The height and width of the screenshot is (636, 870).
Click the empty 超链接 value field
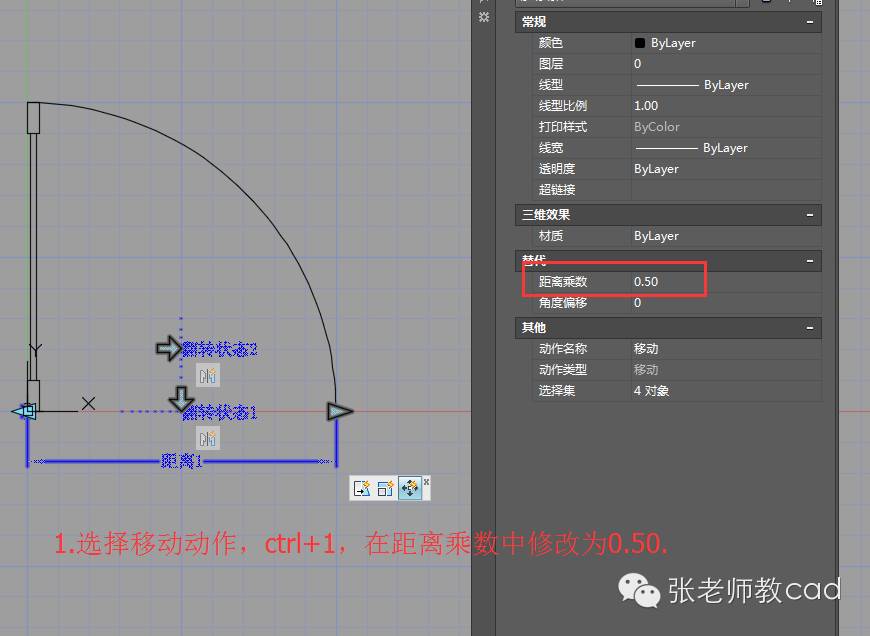click(x=726, y=190)
